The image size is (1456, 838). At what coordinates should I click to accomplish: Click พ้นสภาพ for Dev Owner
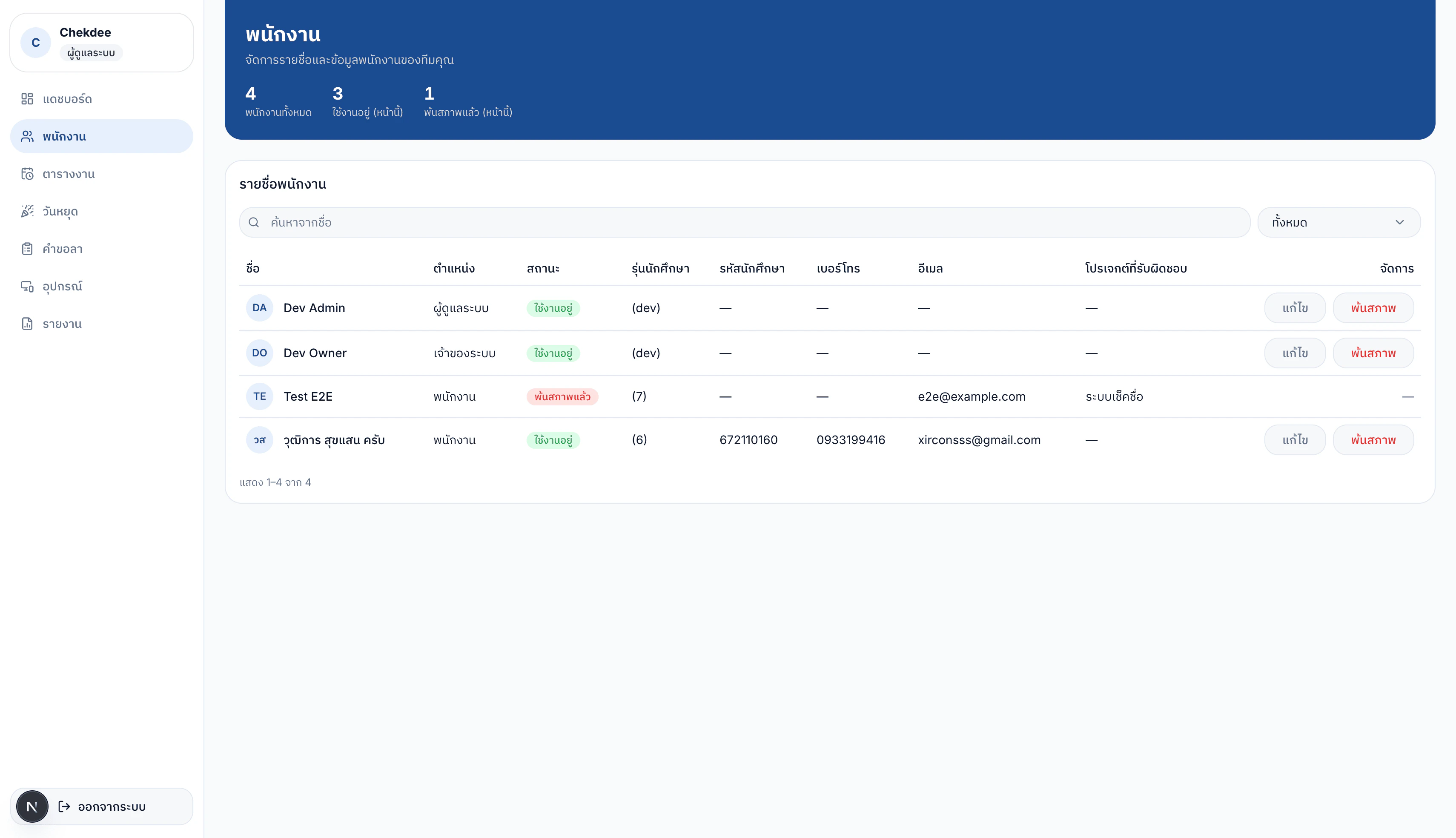(x=1373, y=353)
